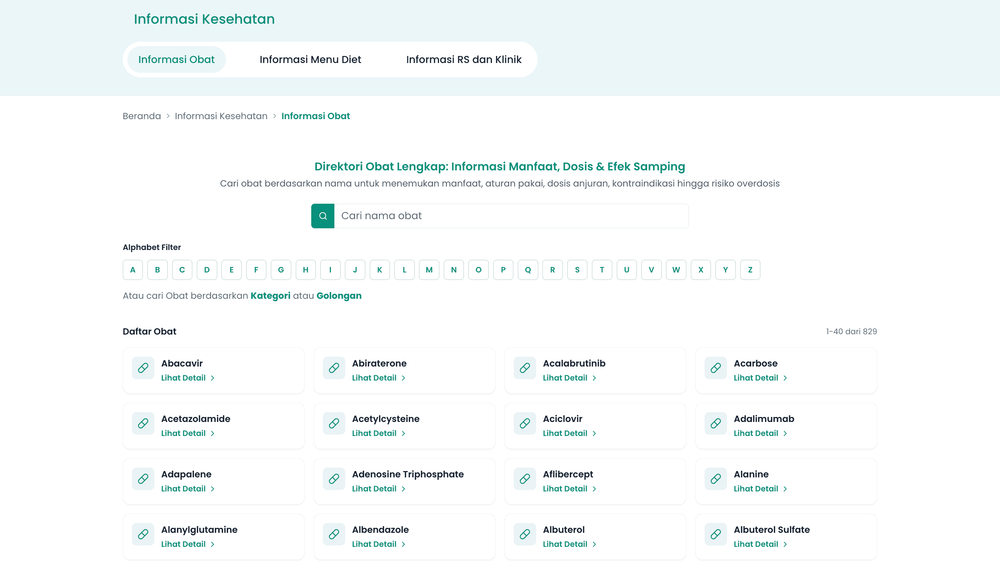Filter drugs by letter E
Viewport: 1000px width, 566px height.
click(x=232, y=270)
